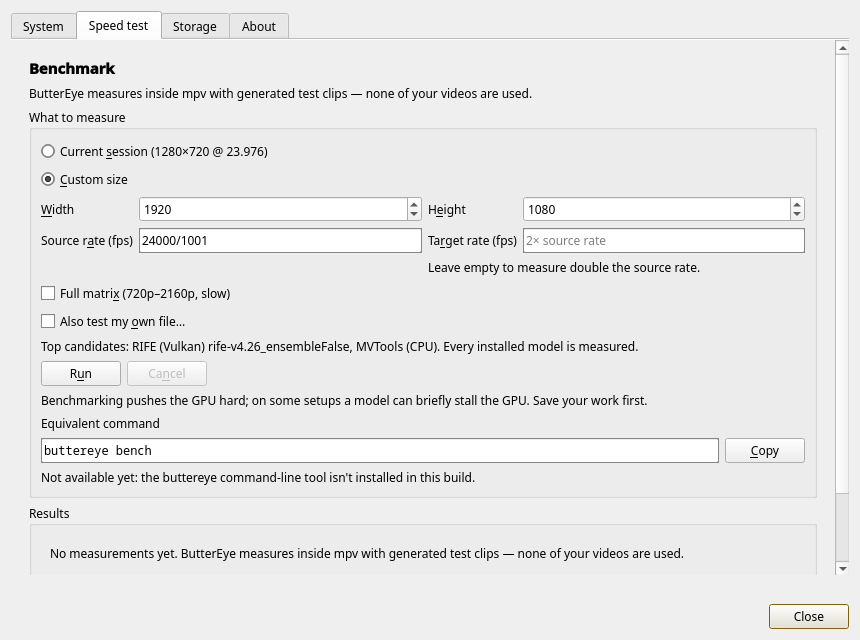This screenshot has width=860, height=640.
Task: Click the Benchmark heading
Action: (72, 69)
